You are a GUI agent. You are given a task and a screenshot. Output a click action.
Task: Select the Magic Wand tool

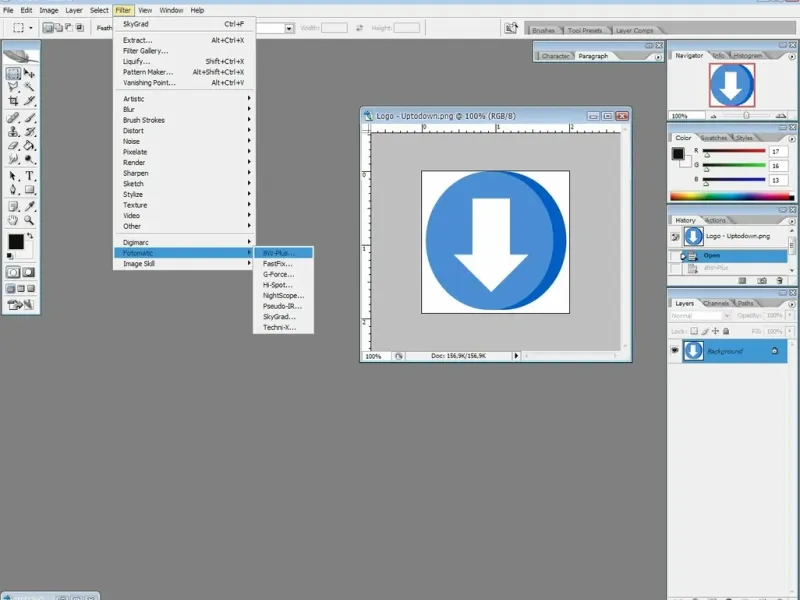(x=29, y=87)
